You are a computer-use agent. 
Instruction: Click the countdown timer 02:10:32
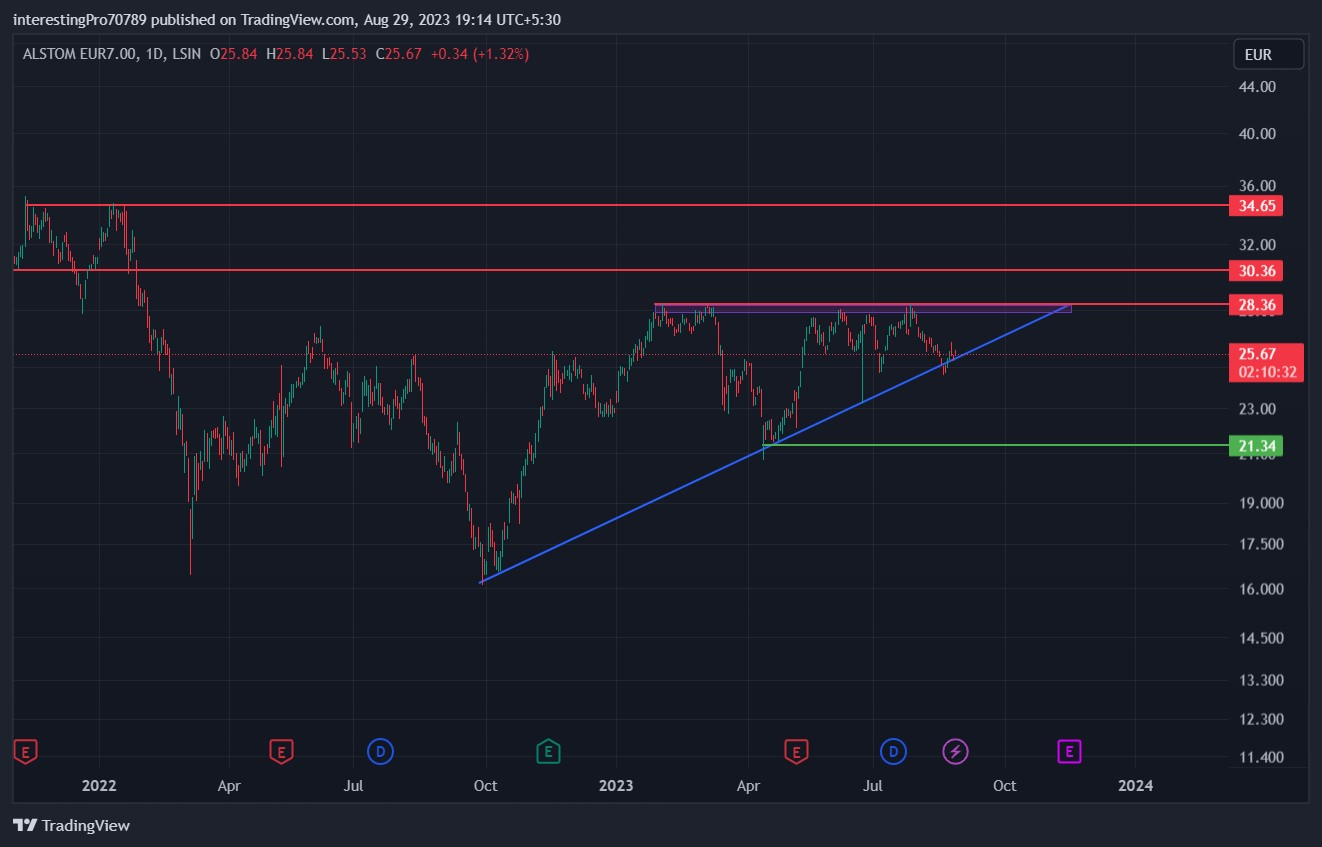(1266, 372)
